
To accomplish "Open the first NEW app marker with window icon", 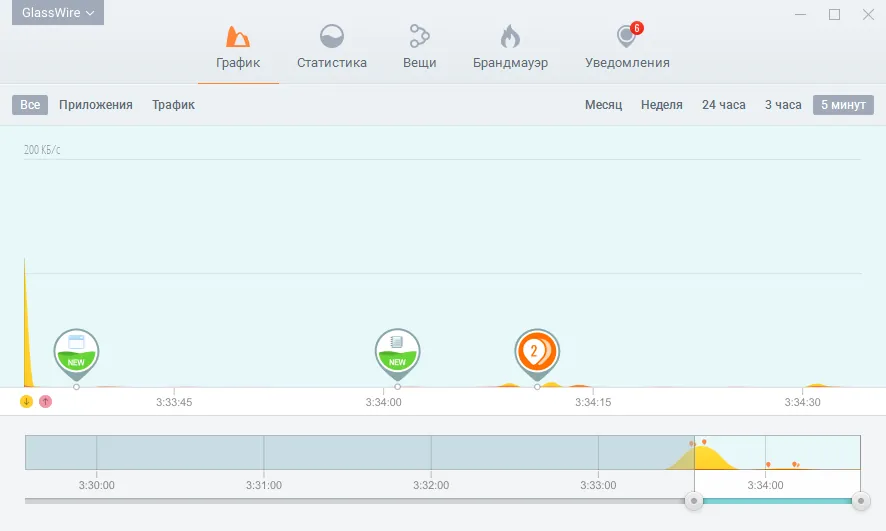I will pyautogui.click(x=76, y=355).
